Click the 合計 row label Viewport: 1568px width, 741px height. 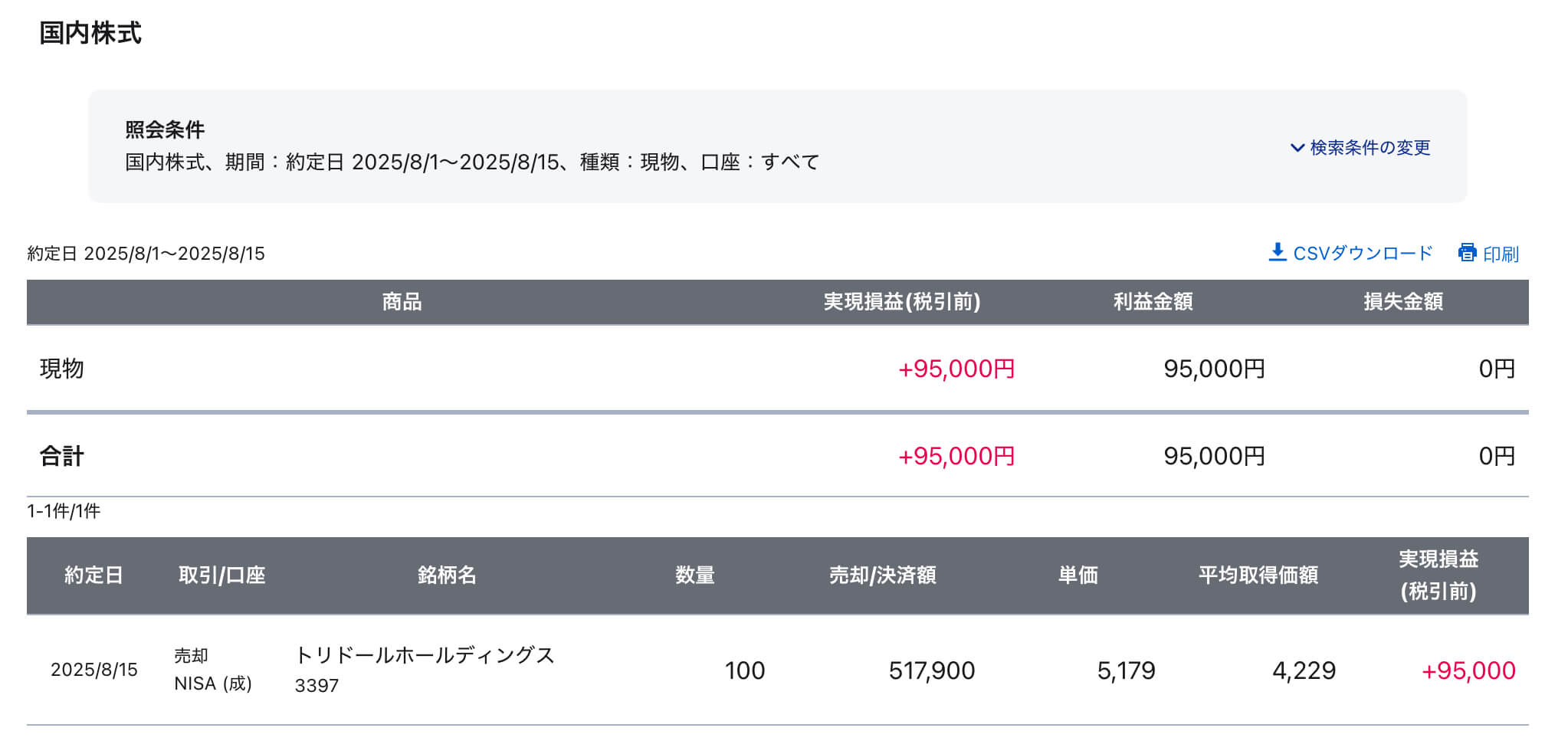pos(62,456)
